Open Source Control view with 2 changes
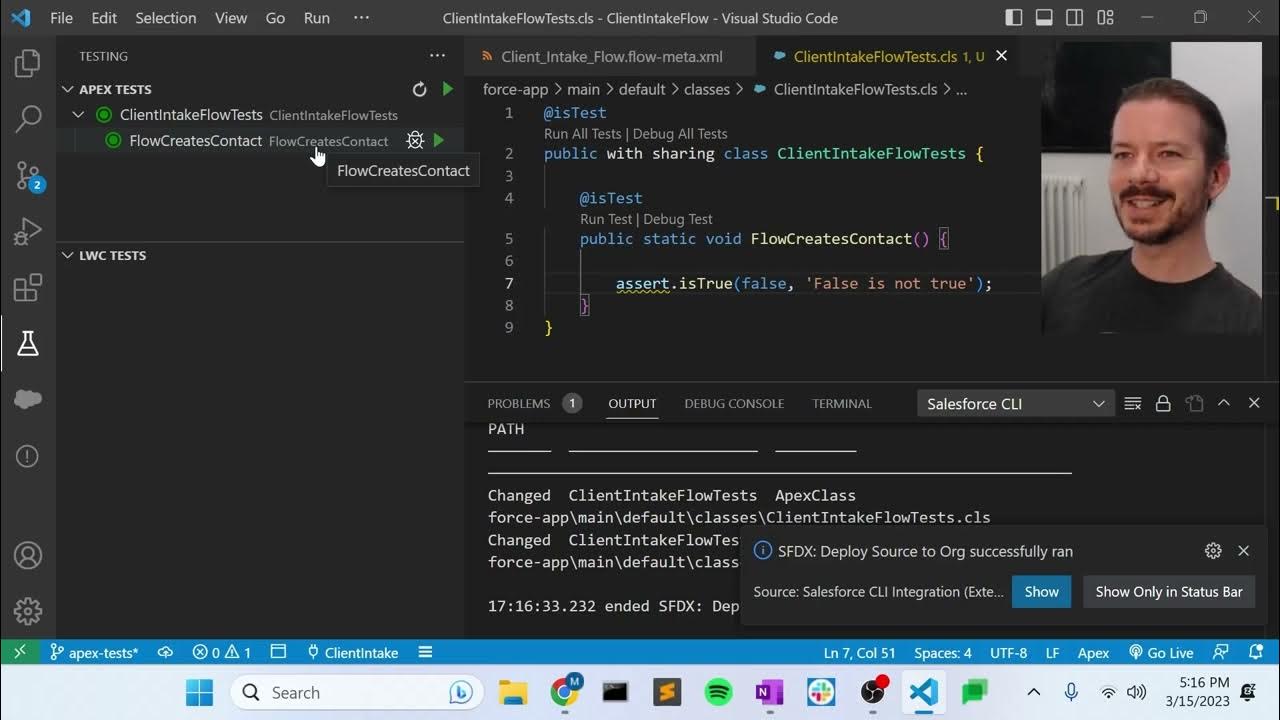Screen dimensions: 1280x720 coord(28,176)
